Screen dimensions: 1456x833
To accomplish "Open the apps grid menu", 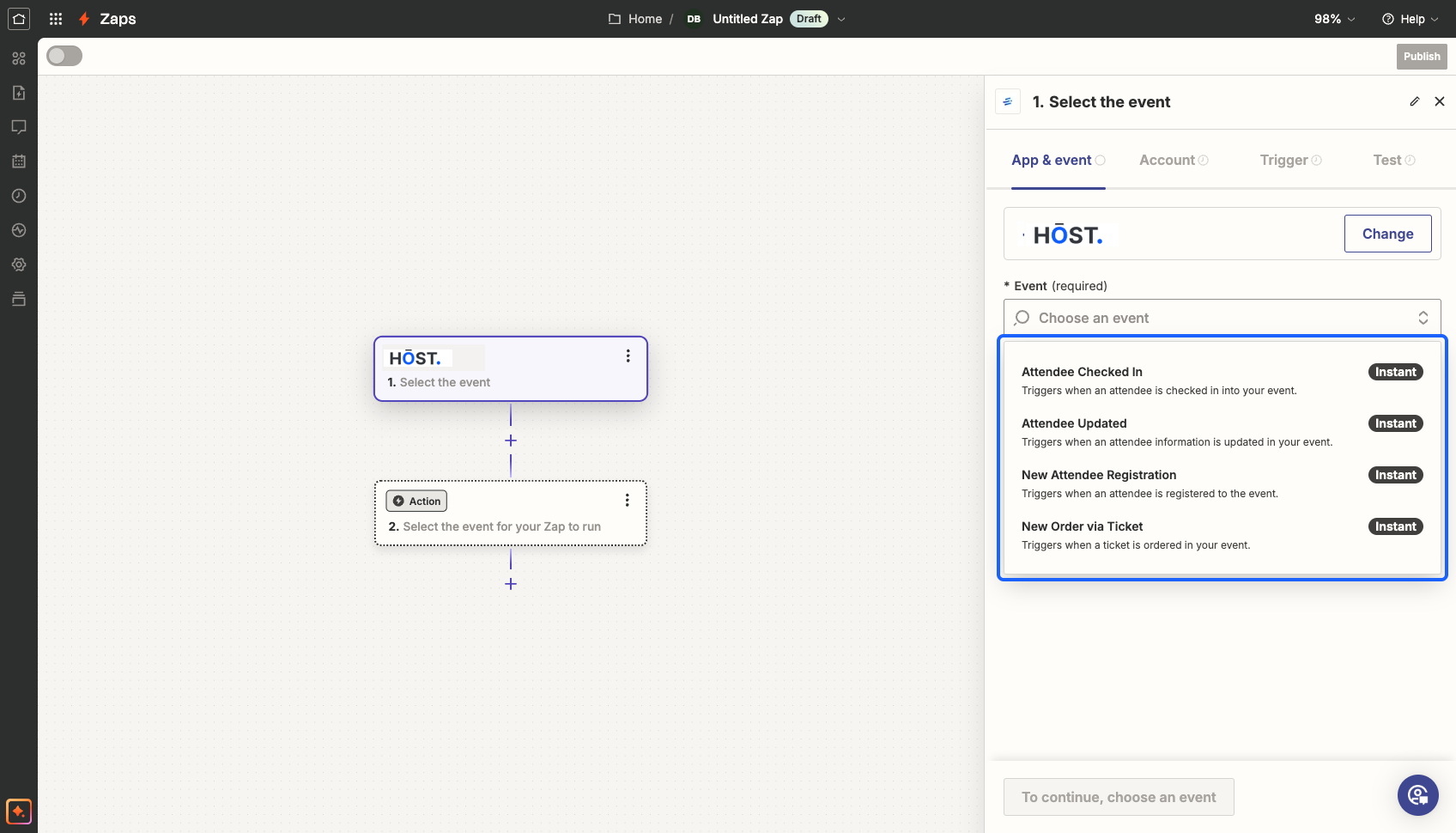I will point(56,19).
